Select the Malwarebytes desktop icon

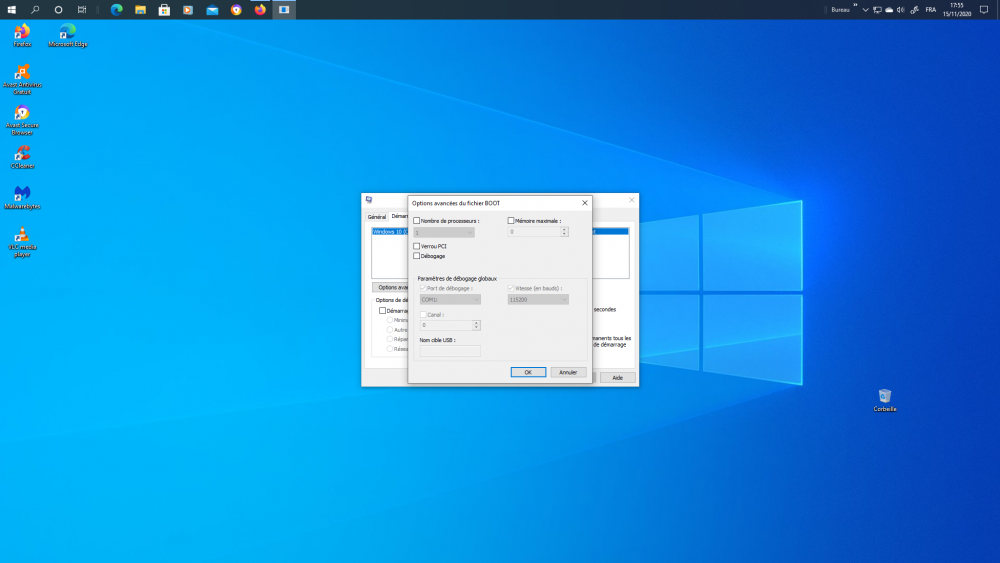21,193
